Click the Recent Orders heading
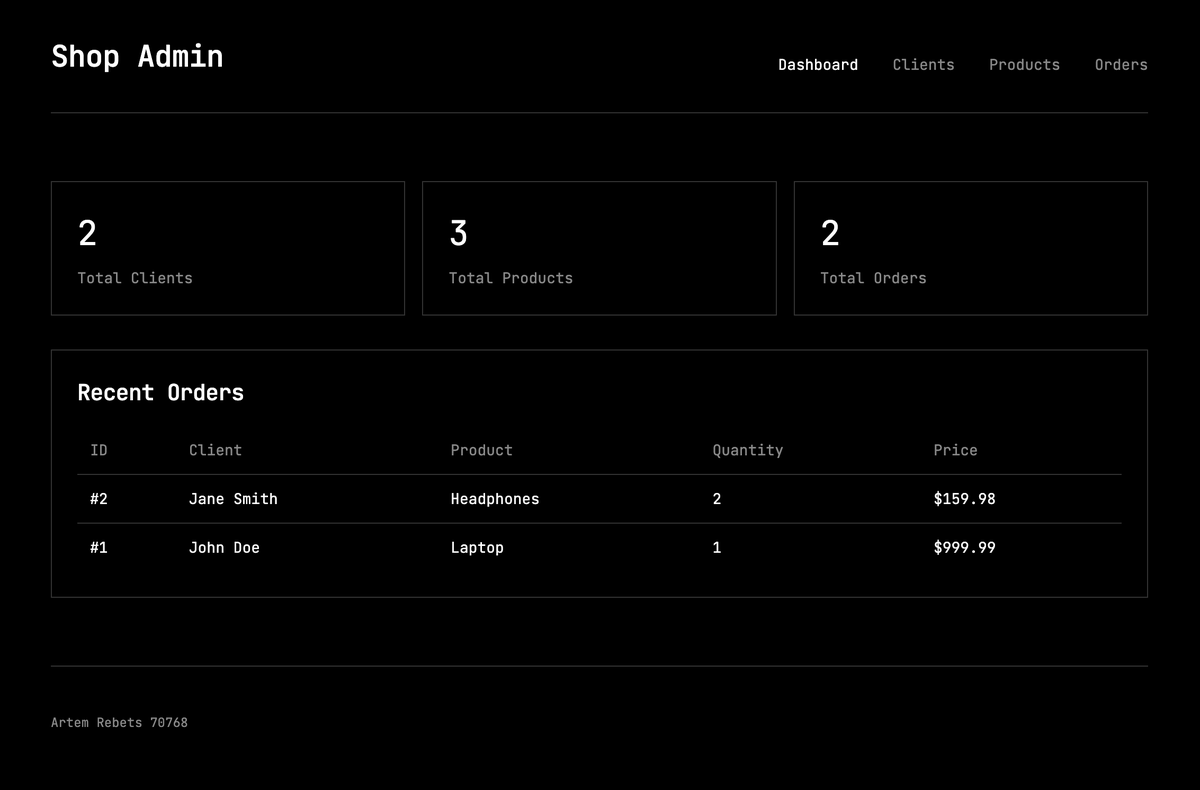The width and height of the screenshot is (1200, 790). pyautogui.click(x=161, y=393)
